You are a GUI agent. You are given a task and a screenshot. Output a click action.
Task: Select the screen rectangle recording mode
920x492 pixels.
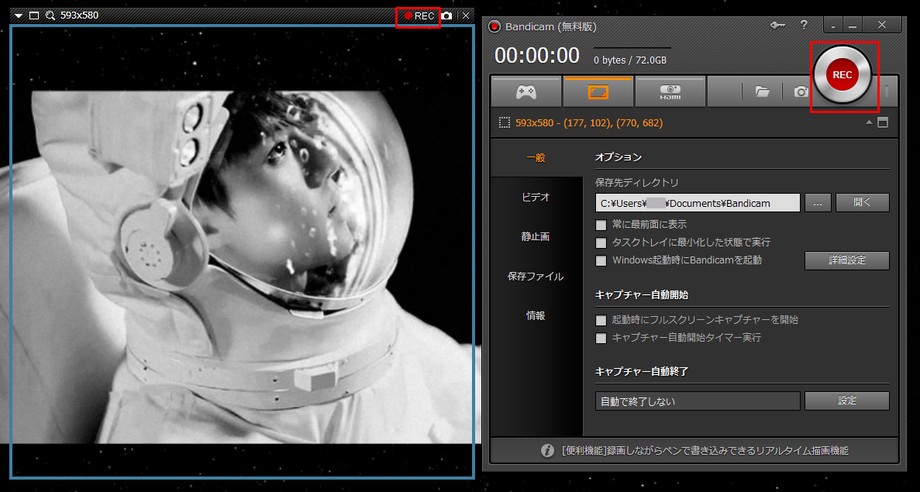(x=597, y=91)
